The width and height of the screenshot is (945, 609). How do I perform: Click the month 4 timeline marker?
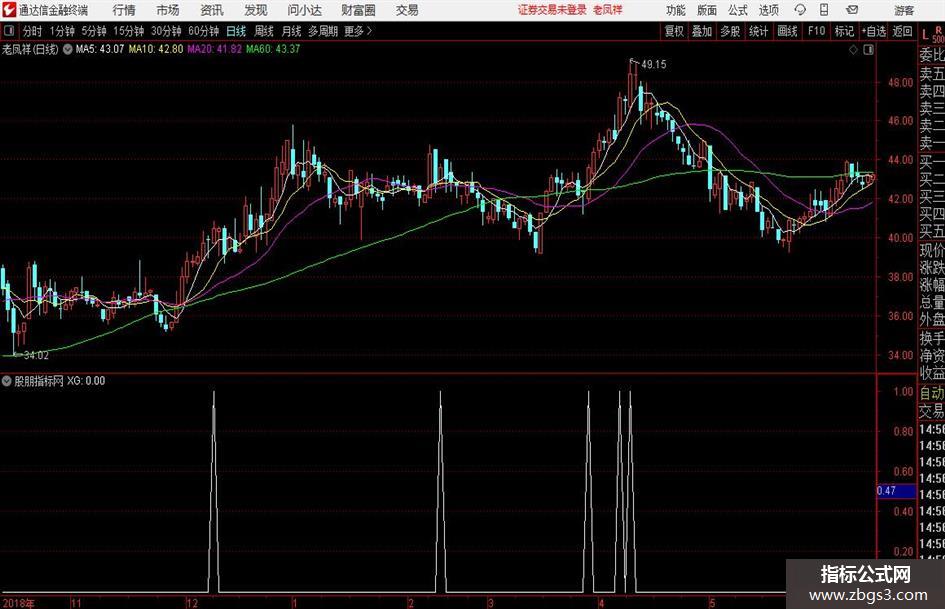click(x=601, y=603)
